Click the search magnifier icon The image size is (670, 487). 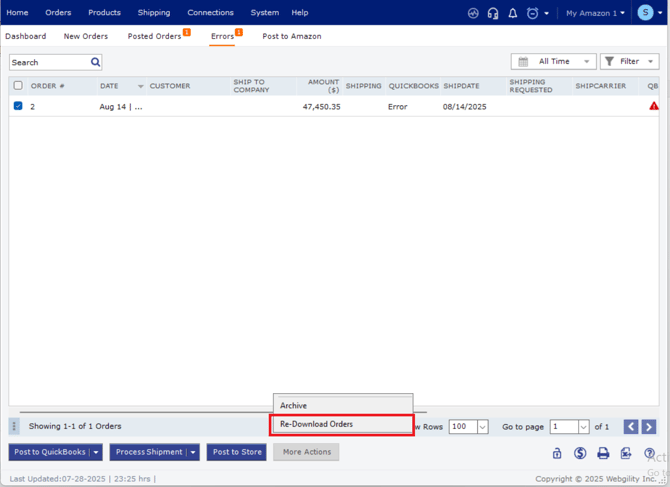click(x=95, y=62)
